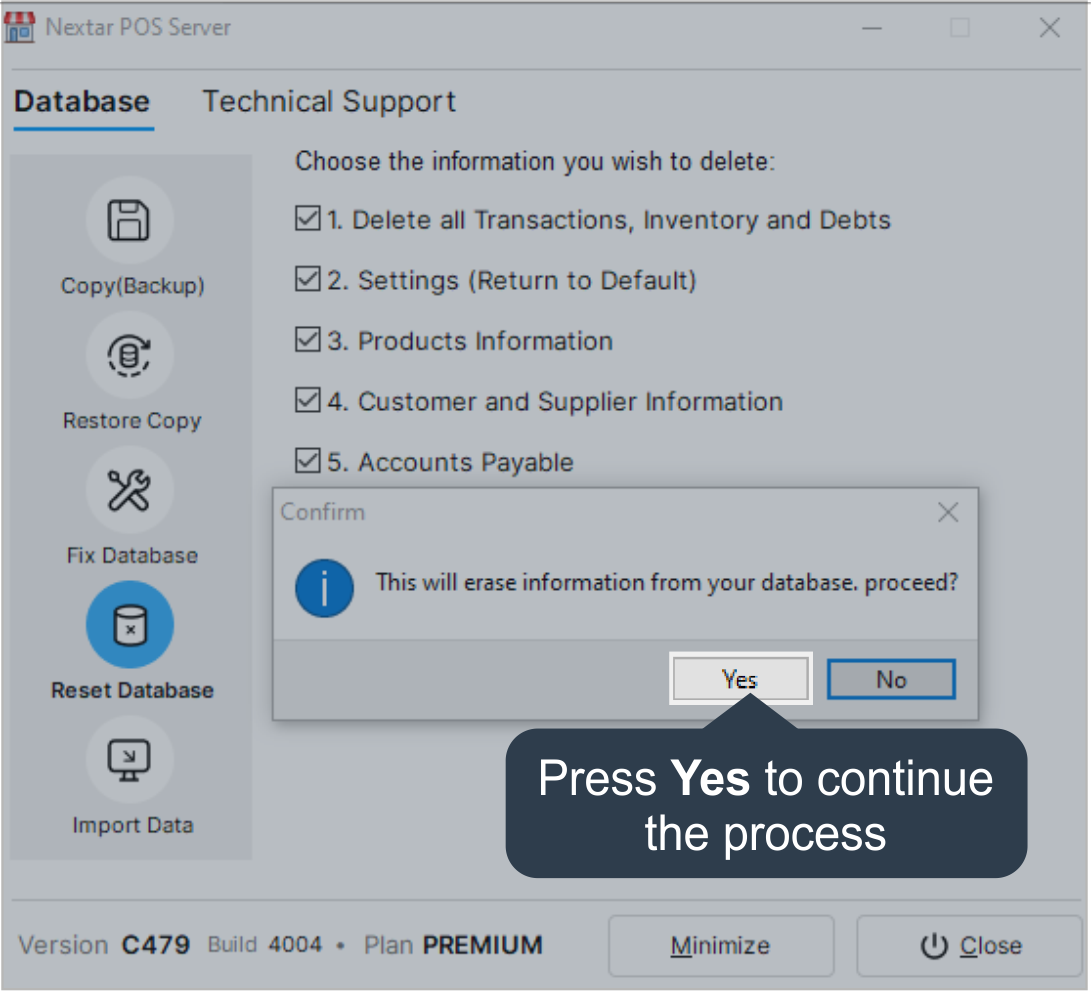Image resolution: width=1091 pixels, height=991 pixels.
Task: Open the Copy(Backup) disk icon
Action: point(130,220)
